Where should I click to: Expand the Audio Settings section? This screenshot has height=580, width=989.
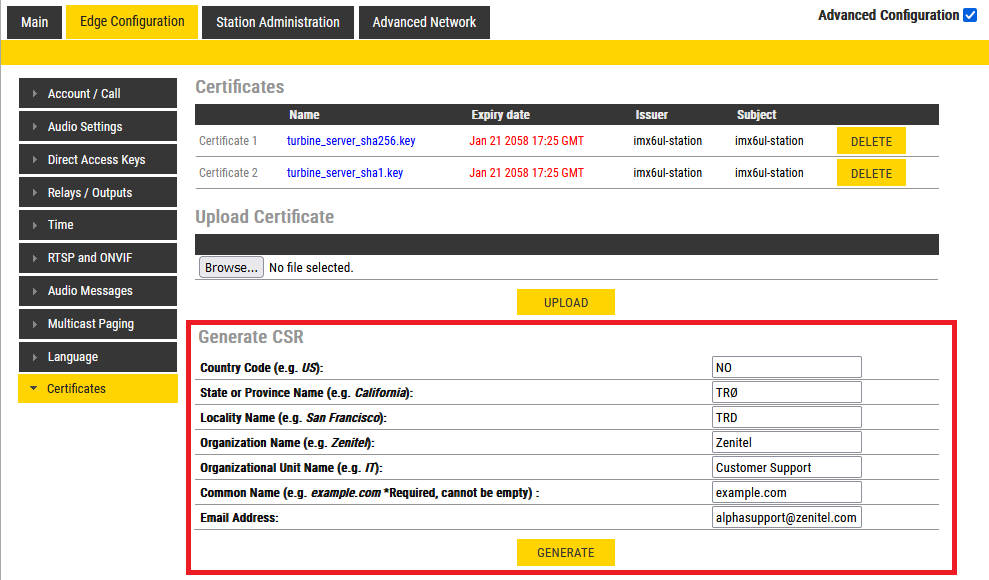pyautogui.click(x=97, y=127)
